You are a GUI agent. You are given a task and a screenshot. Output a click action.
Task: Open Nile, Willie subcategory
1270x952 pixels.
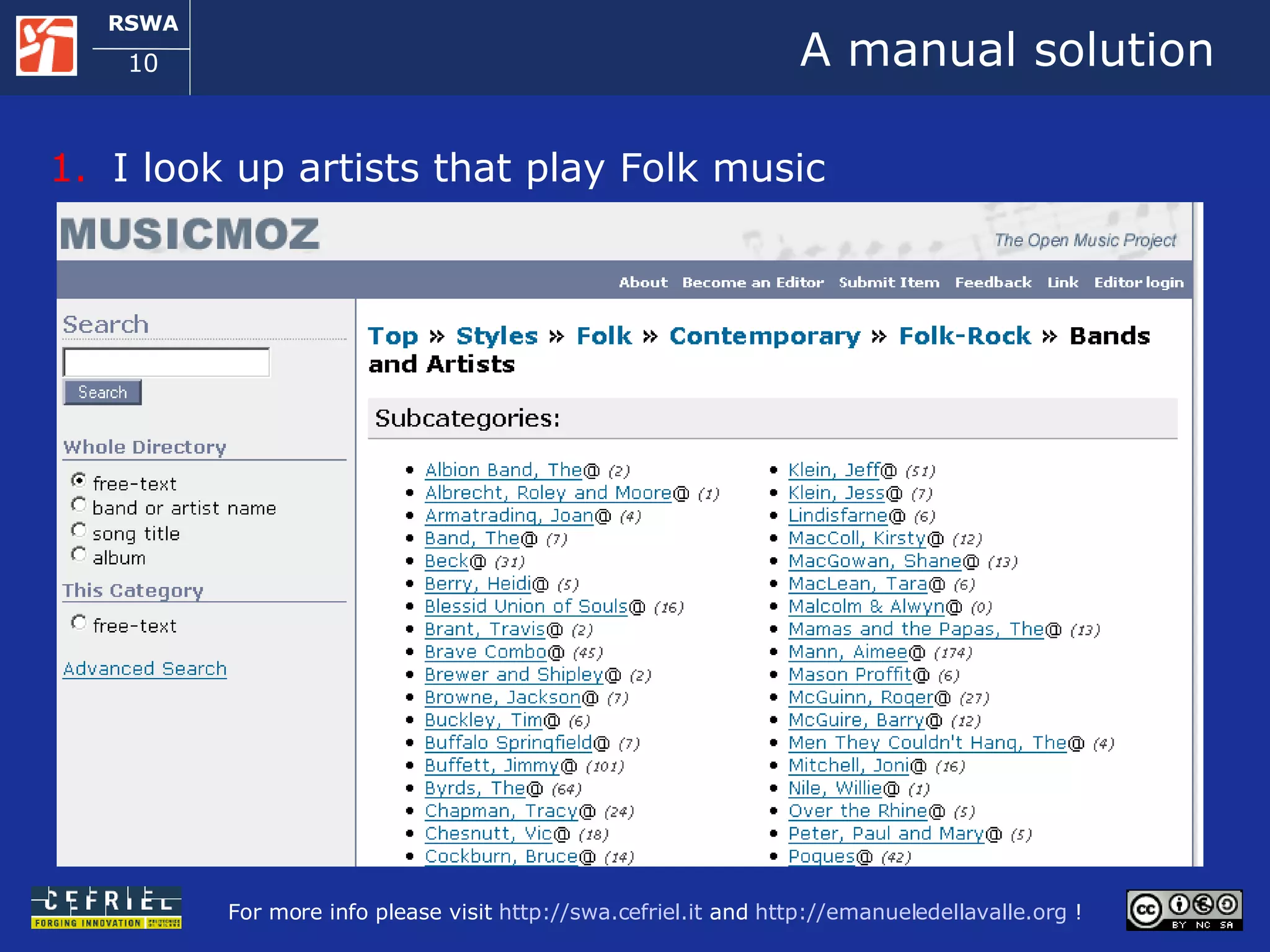tap(835, 788)
